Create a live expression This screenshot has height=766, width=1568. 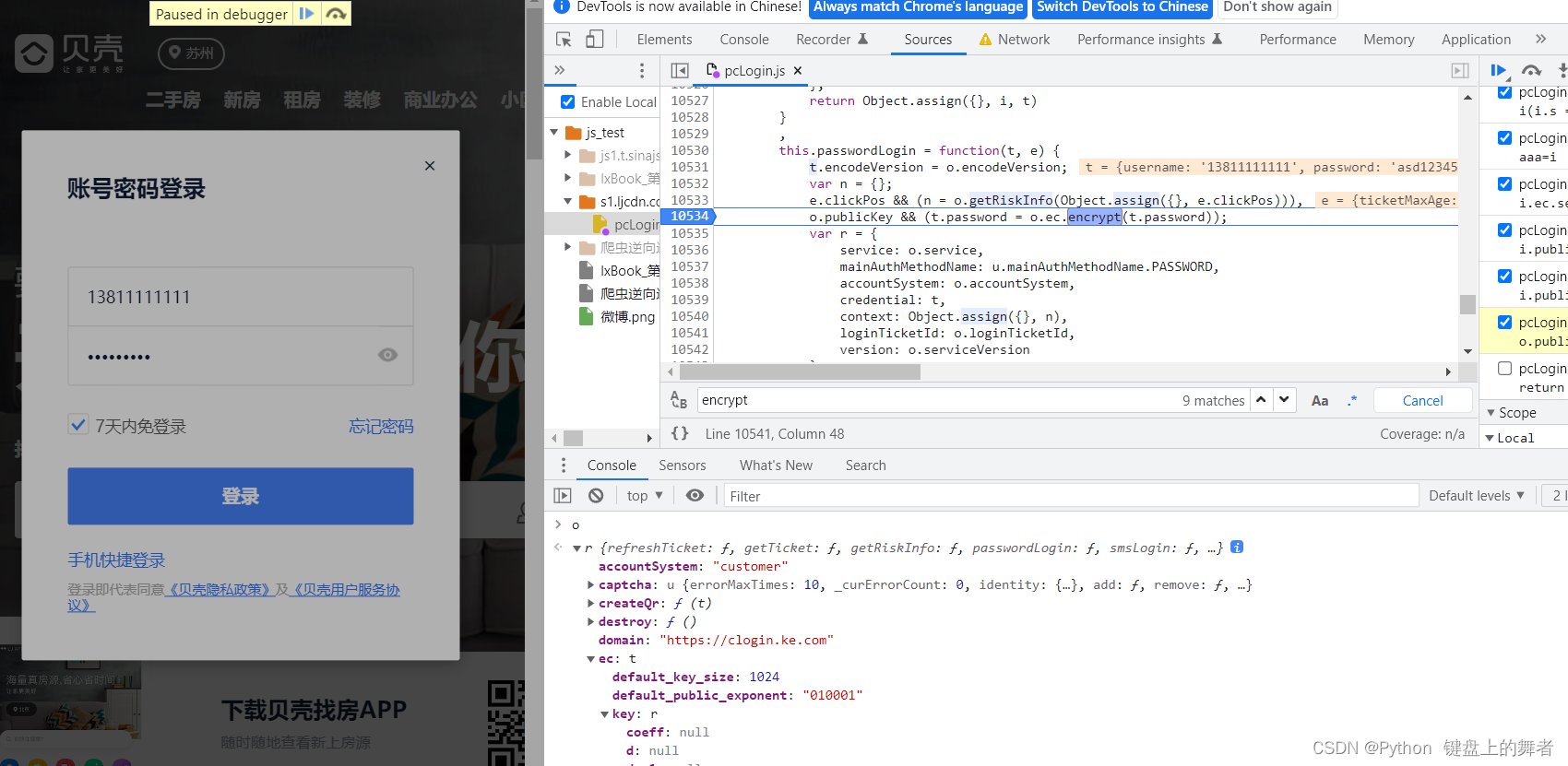point(695,496)
